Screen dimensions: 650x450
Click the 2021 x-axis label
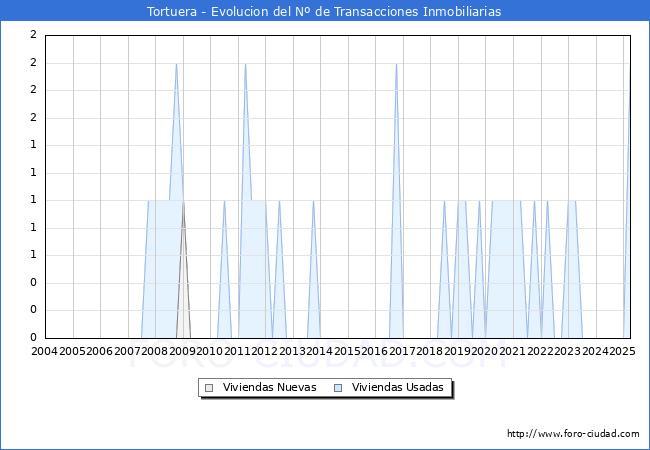(x=513, y=351)
